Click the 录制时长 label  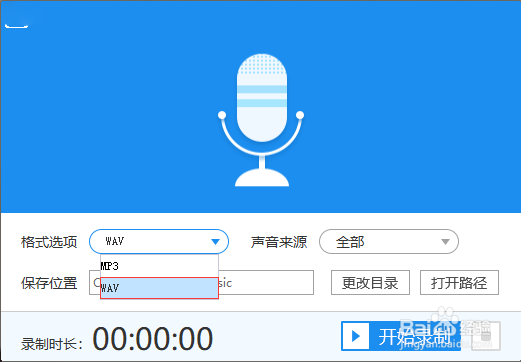click(x=52, y=344)
